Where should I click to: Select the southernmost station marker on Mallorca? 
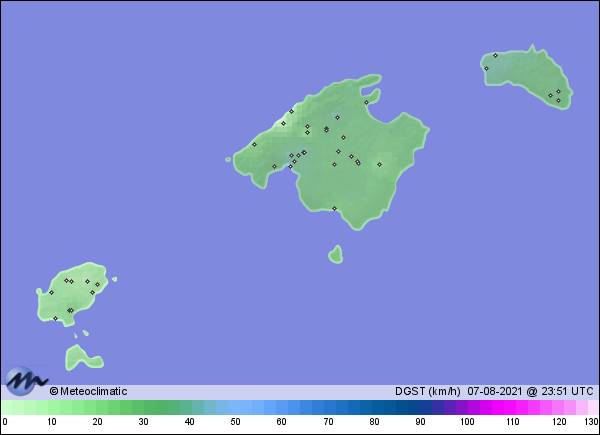coord(334,209)
